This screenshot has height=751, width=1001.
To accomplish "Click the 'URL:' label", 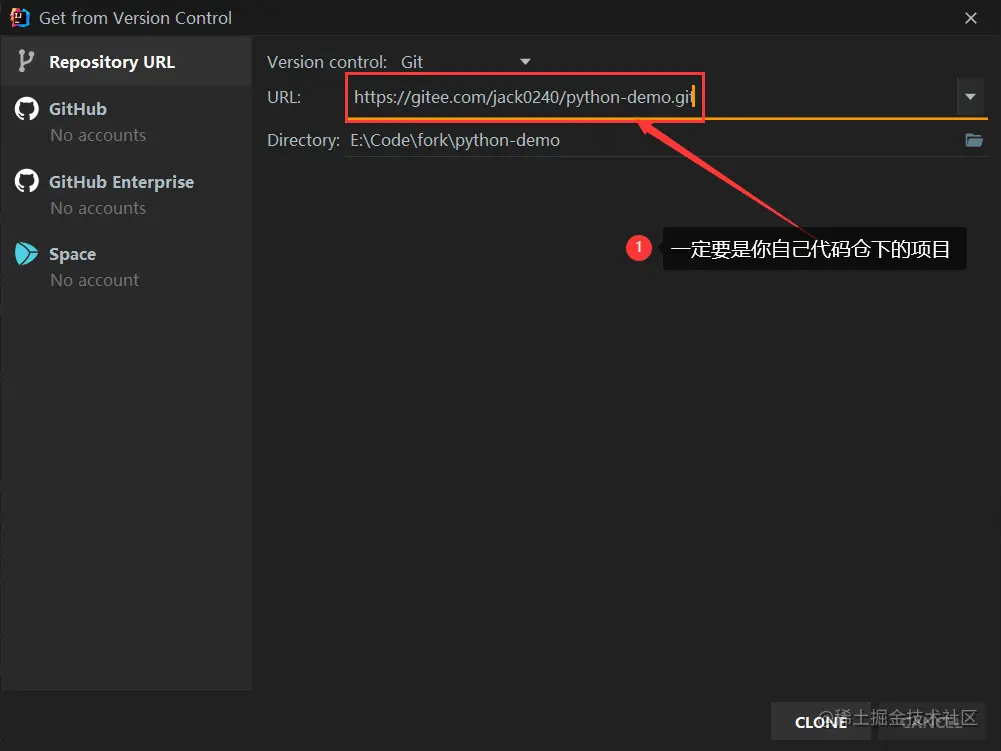I will pyautogui.click(x=283, y=97).
